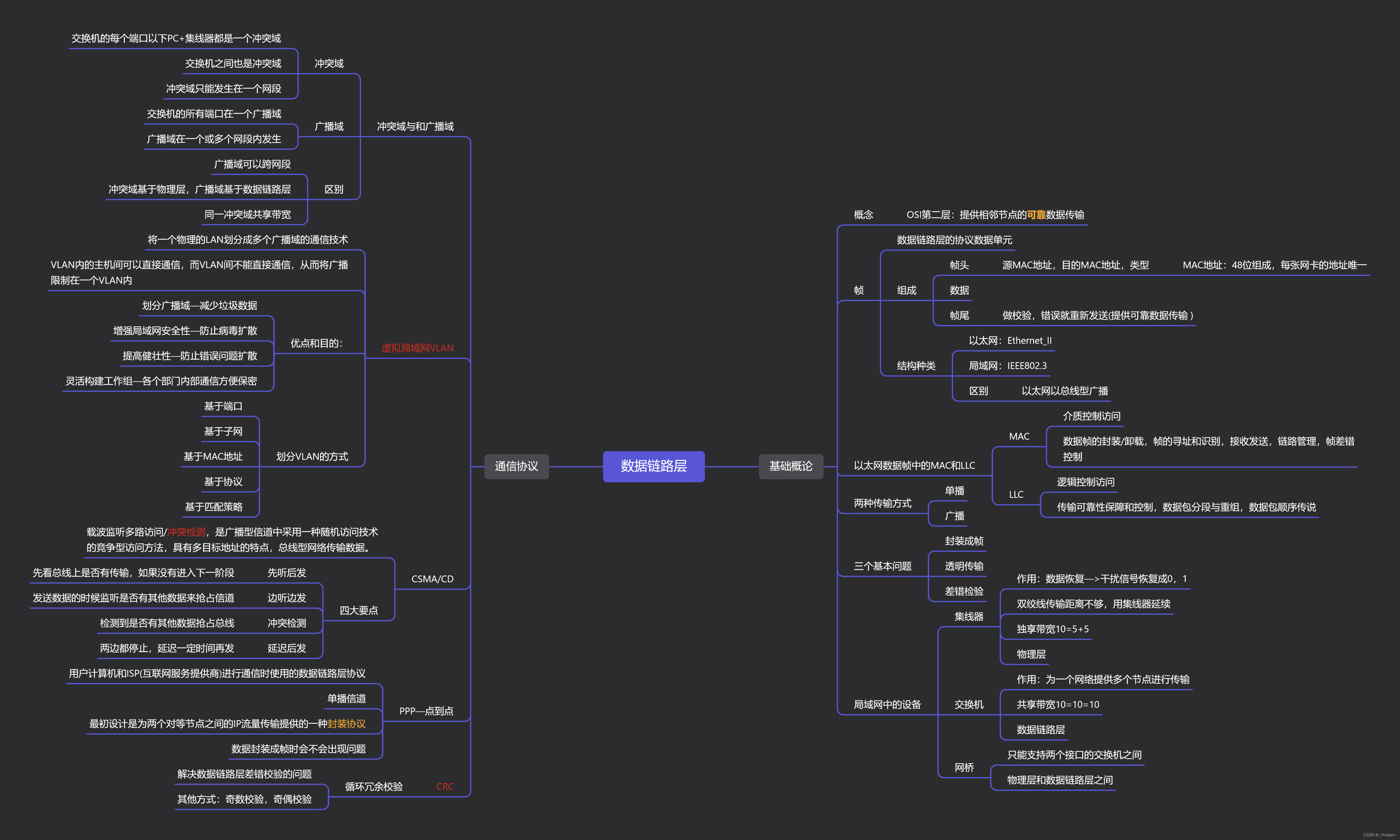Image resolution: width=1400 pixels, height=840 pixels.
Task: Select the PPP—点到点 node
Action: coord(426,710)
